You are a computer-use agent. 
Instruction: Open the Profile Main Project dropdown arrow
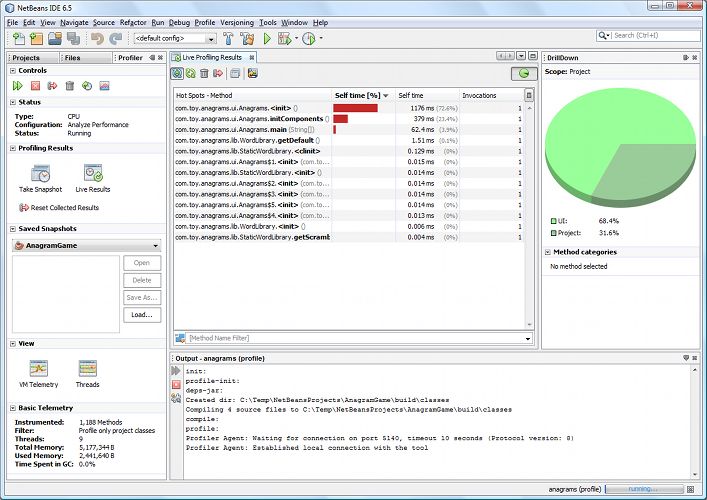click(x=321, y=39)
